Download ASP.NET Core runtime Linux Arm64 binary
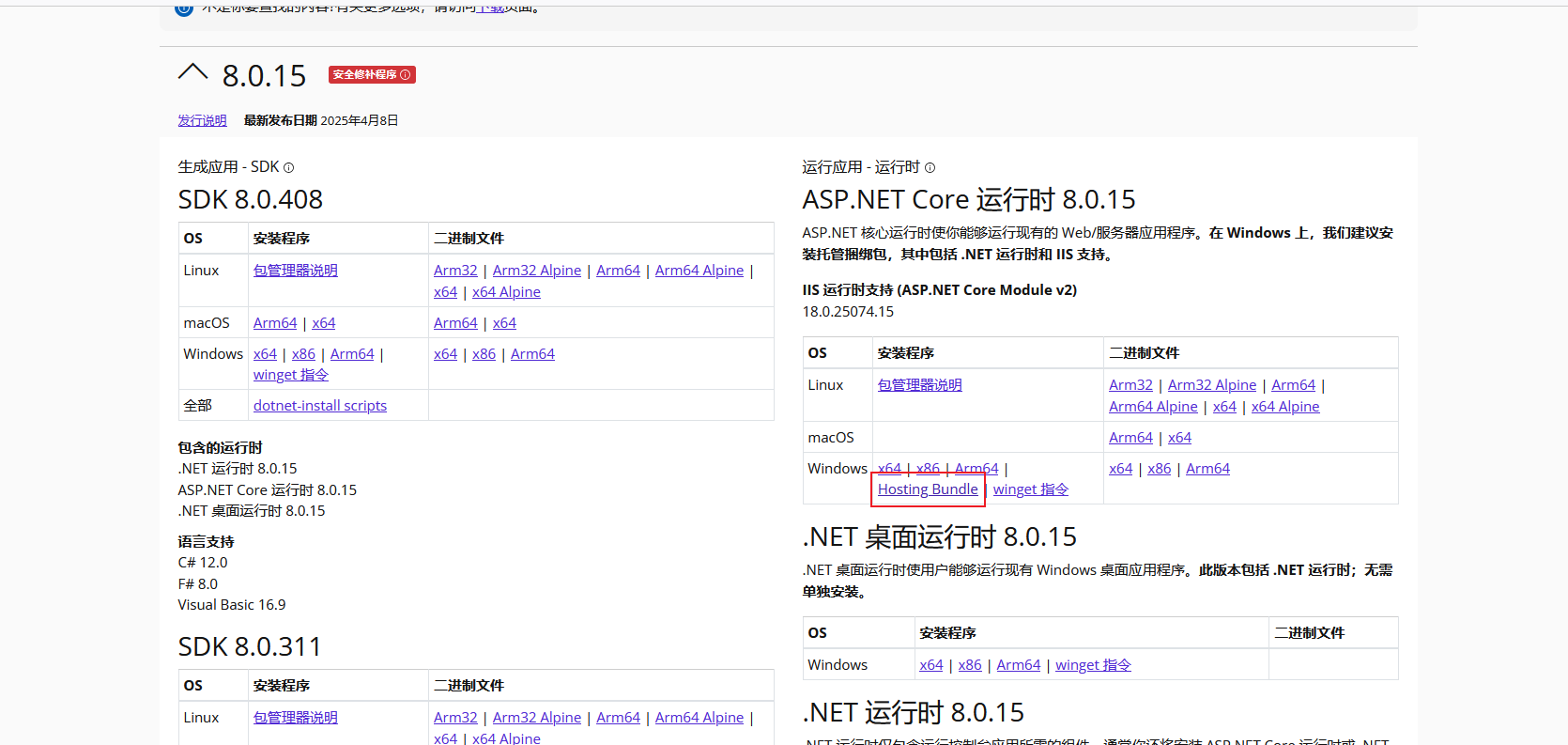1568x745 pixels. (1293, 385)
